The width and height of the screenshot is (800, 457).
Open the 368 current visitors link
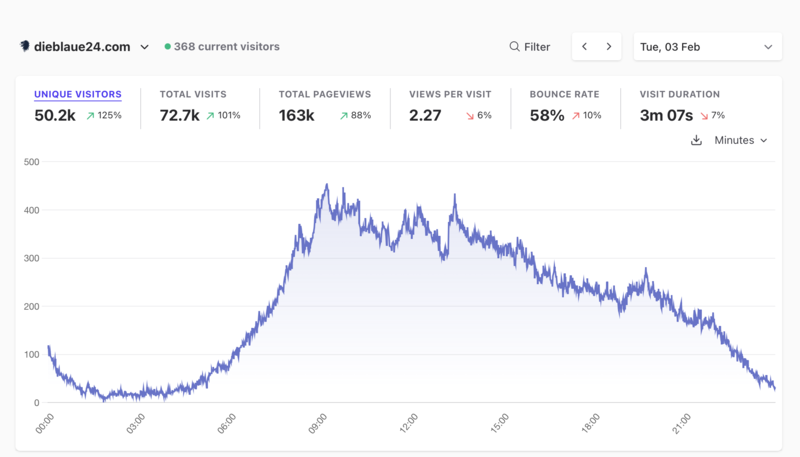(227, 47)
